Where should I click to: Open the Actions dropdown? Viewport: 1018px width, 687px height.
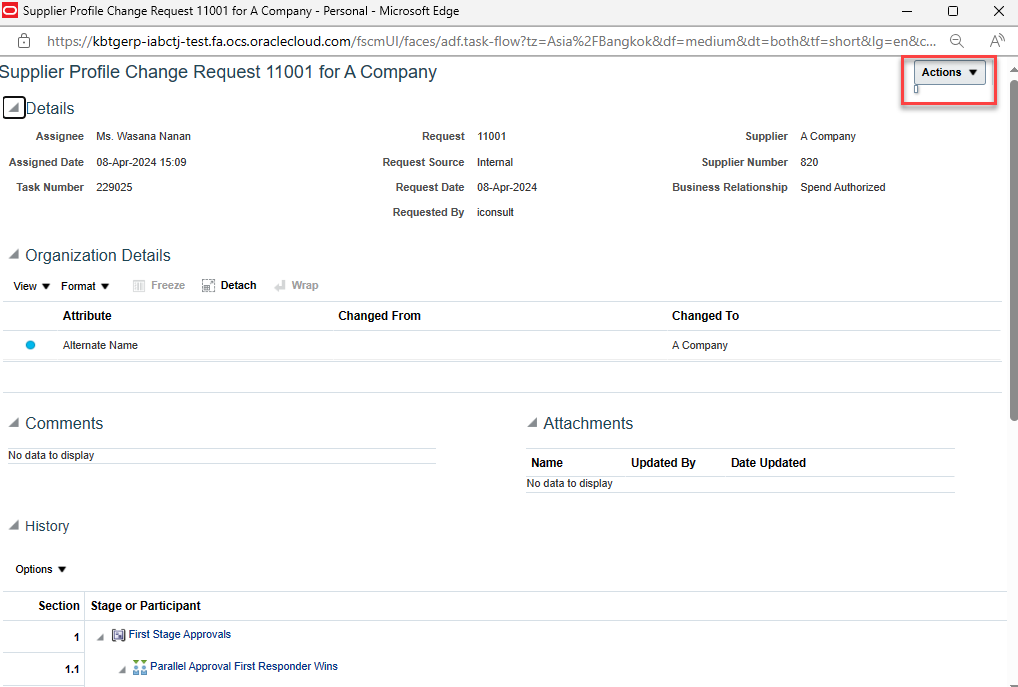tap(947, 72)
